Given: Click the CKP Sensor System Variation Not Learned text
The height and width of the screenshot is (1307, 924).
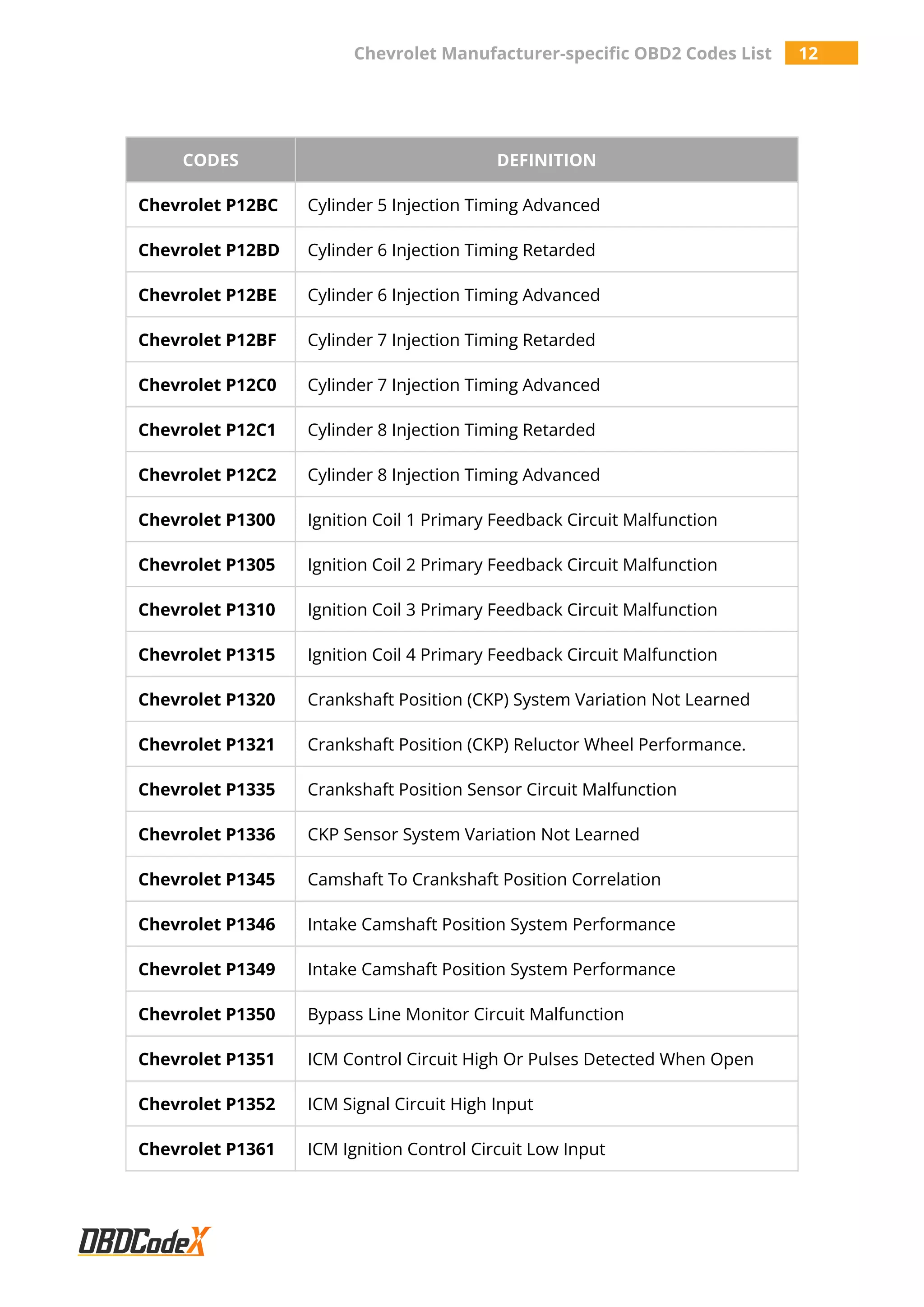Looking at the screenshot, I should click(473, 834).
